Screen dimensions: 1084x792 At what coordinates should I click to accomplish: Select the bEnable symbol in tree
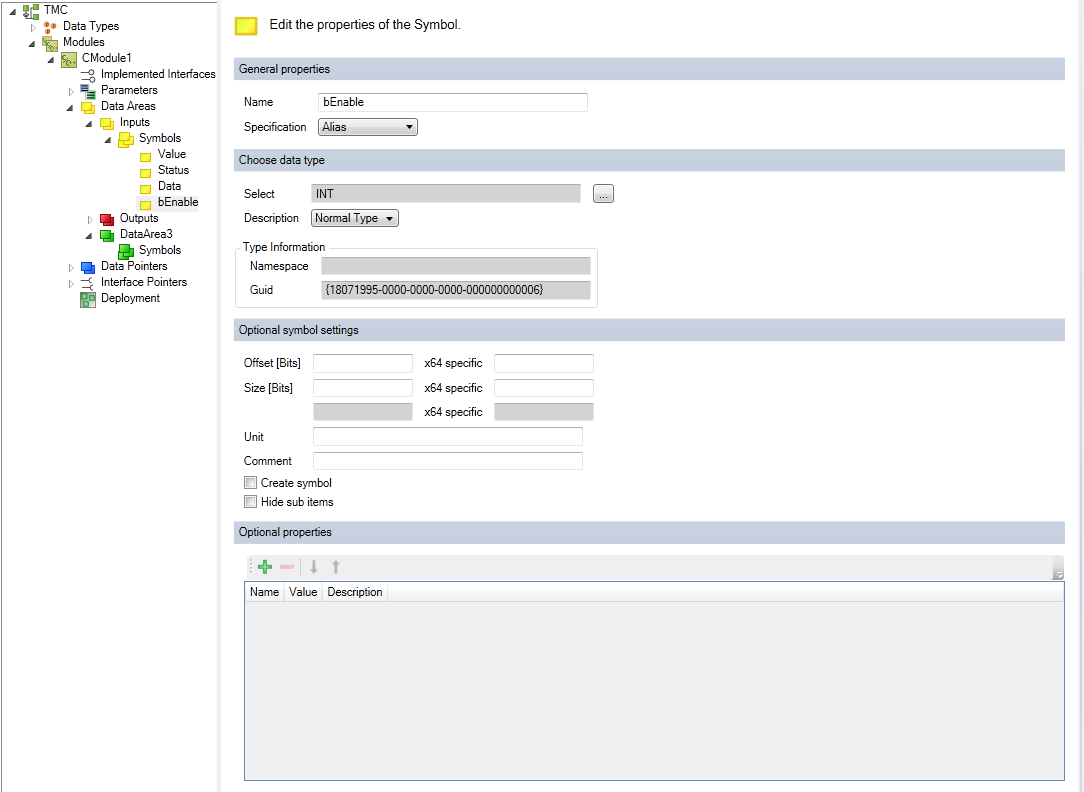point(178,202)
